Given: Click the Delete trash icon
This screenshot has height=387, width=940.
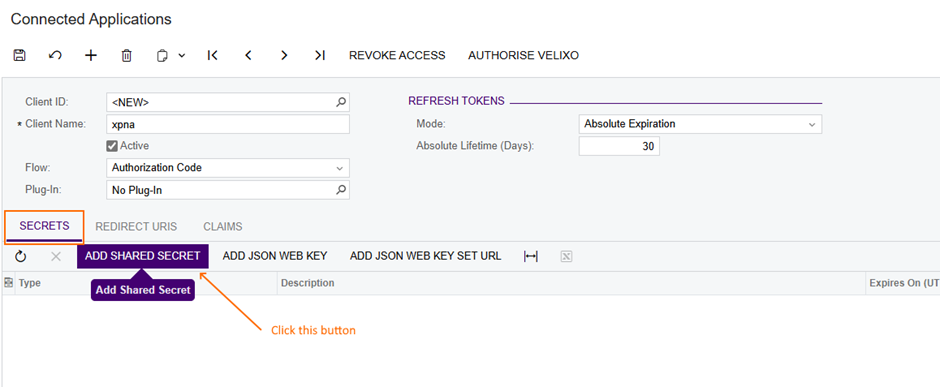Looking at the screenshot, I should pos(126,55).
